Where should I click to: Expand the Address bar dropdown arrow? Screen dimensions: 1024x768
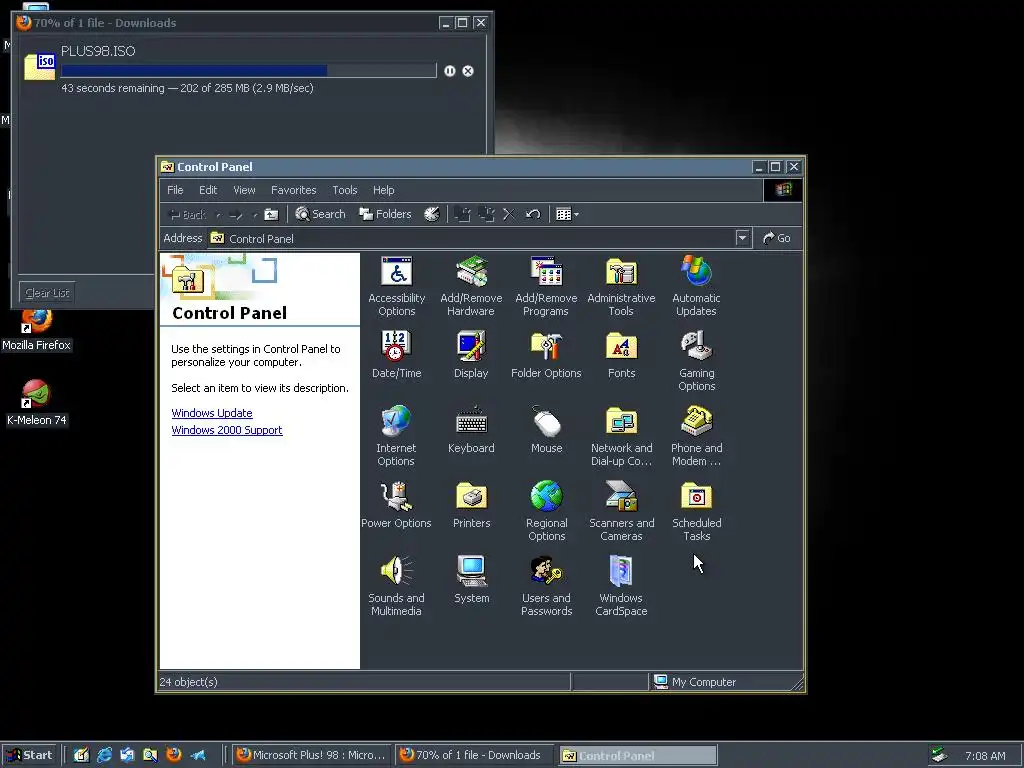[742, 238]
